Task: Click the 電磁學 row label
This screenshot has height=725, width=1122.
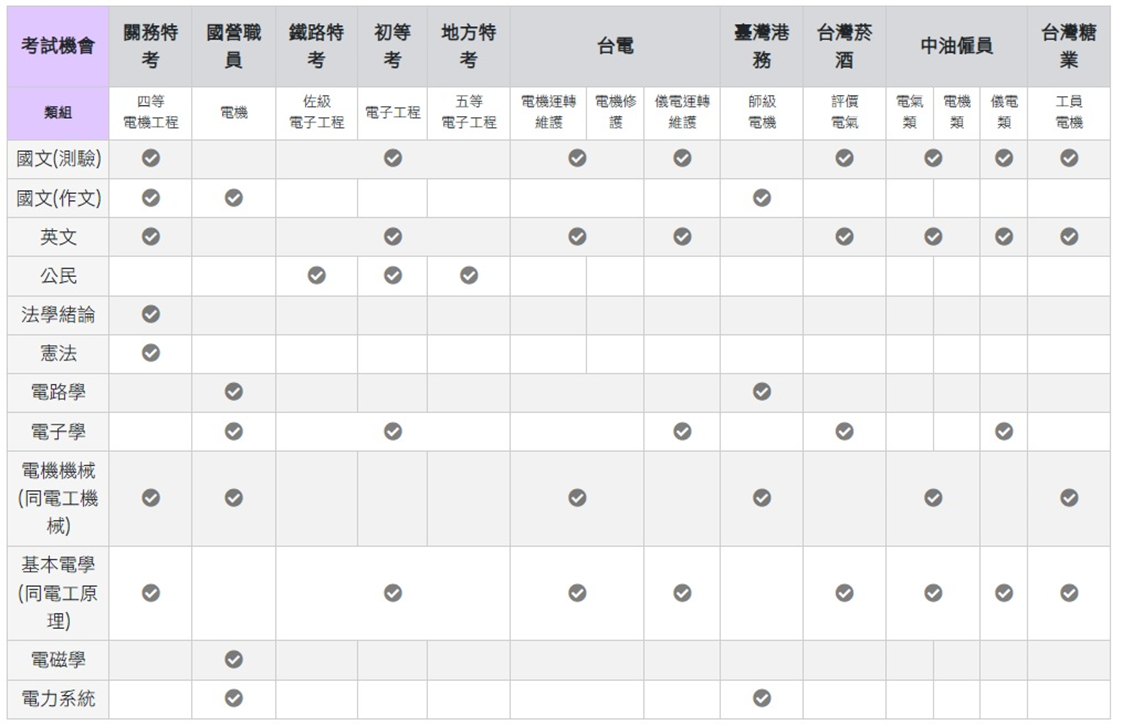Action: pos(58,660)
